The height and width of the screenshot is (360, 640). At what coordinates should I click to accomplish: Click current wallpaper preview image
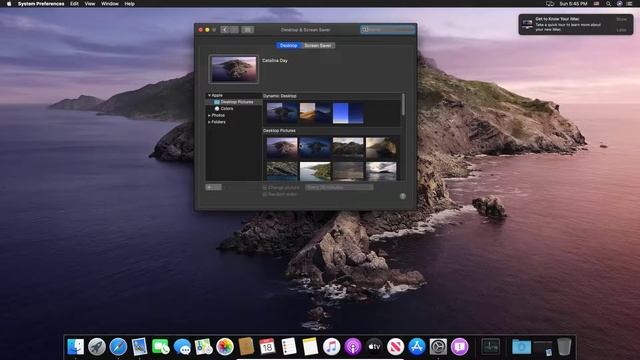pyautogui.click(x=233, y=69)
